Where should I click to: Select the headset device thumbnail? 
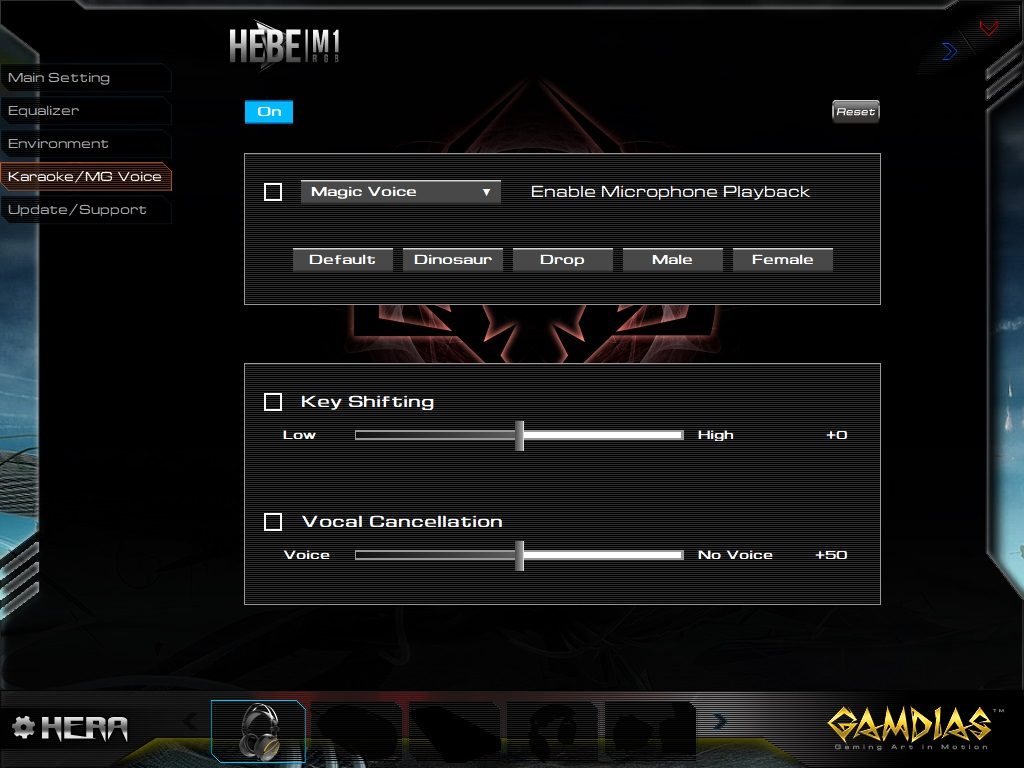(258, 732)
